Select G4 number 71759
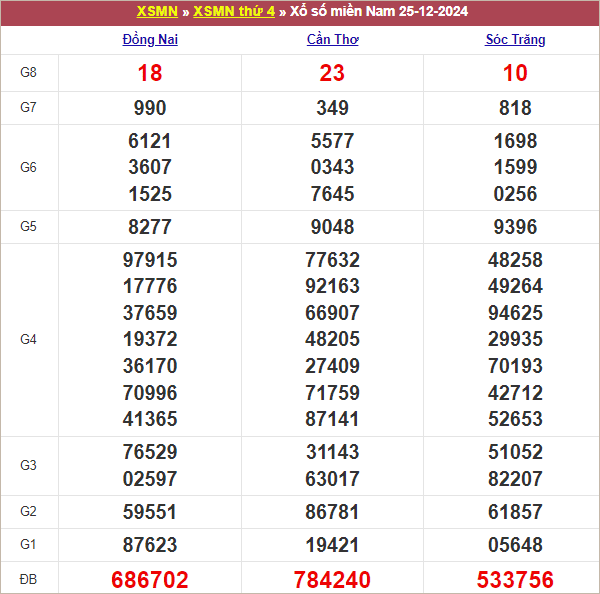 pyautogui.click(x=333, y=393)
